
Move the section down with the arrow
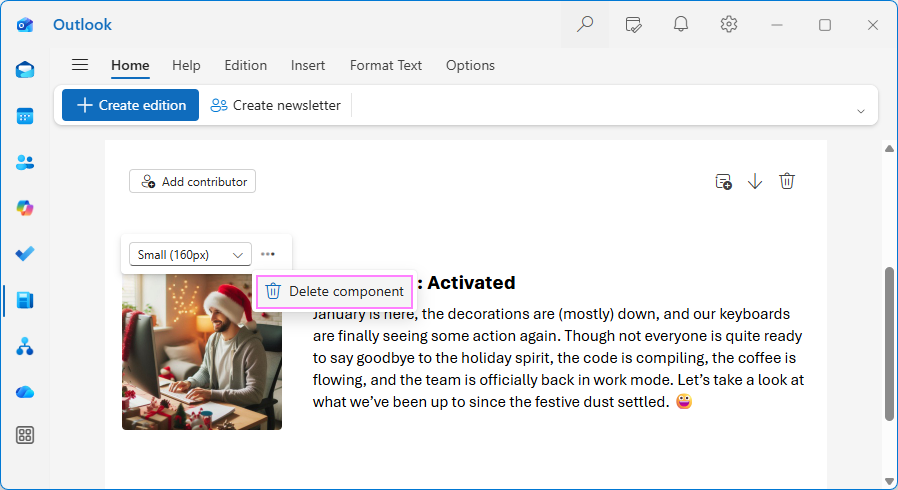pyautogui.click(x=755, y=181)
